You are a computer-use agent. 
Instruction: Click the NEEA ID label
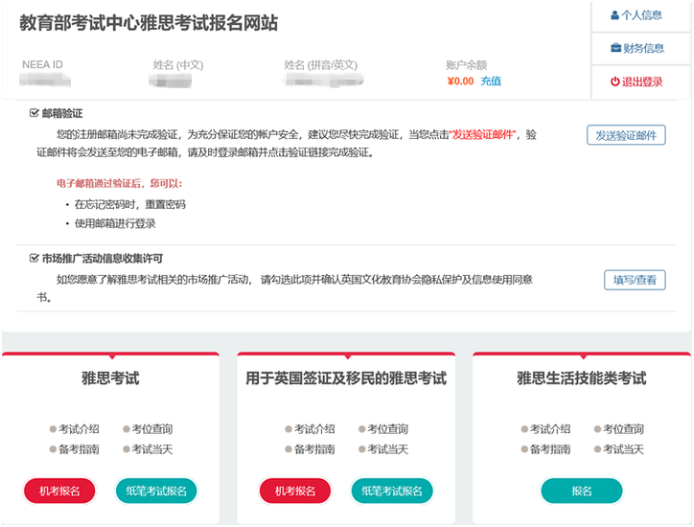coord(42,65)
